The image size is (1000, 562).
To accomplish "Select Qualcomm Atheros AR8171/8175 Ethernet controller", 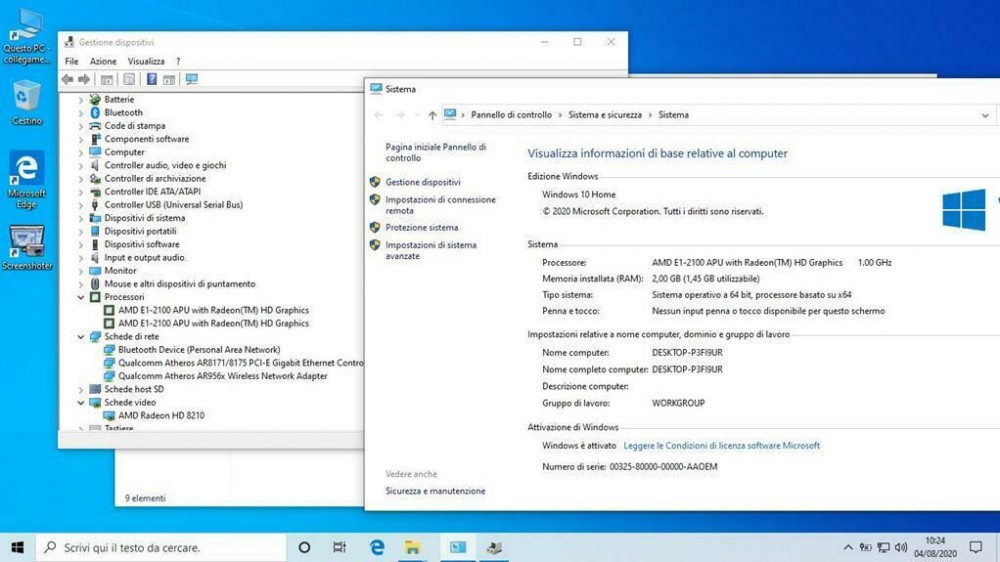I will (240, 362).
